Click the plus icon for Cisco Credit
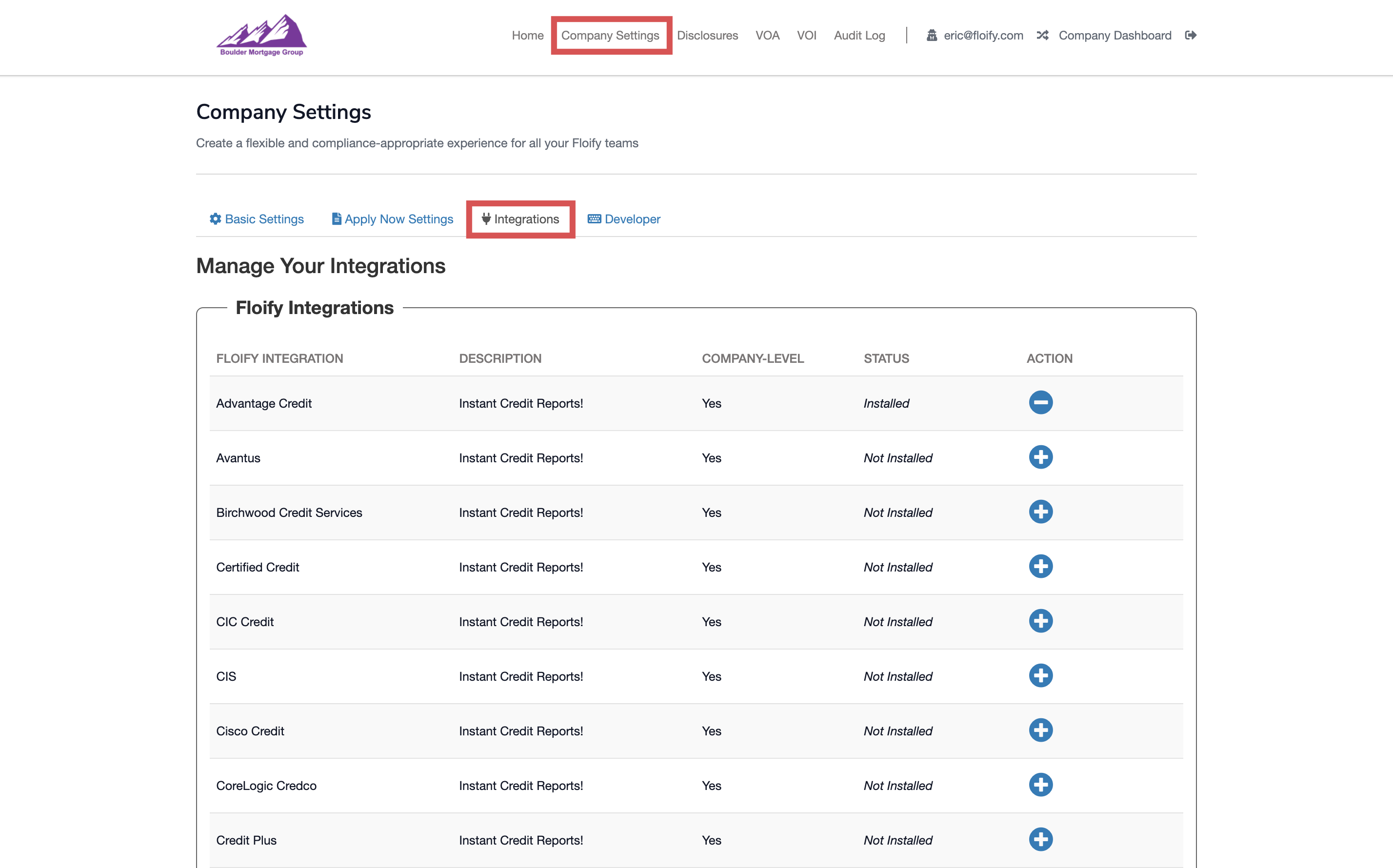Image resolution: width=1393 pixels, height=868 pixels. click(x=1040, y=730)
